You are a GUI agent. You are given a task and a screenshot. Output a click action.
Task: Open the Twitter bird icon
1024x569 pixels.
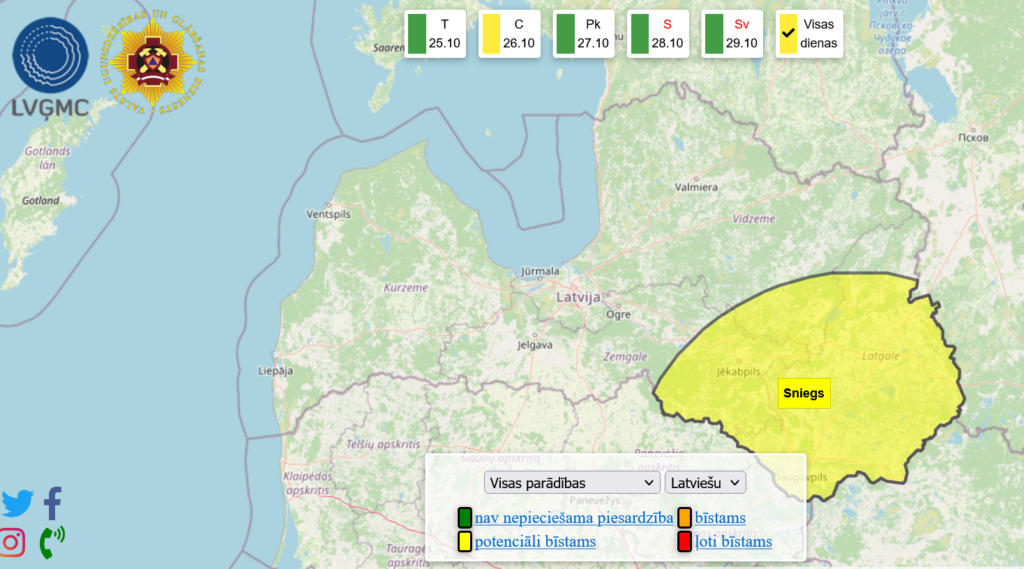17,503
